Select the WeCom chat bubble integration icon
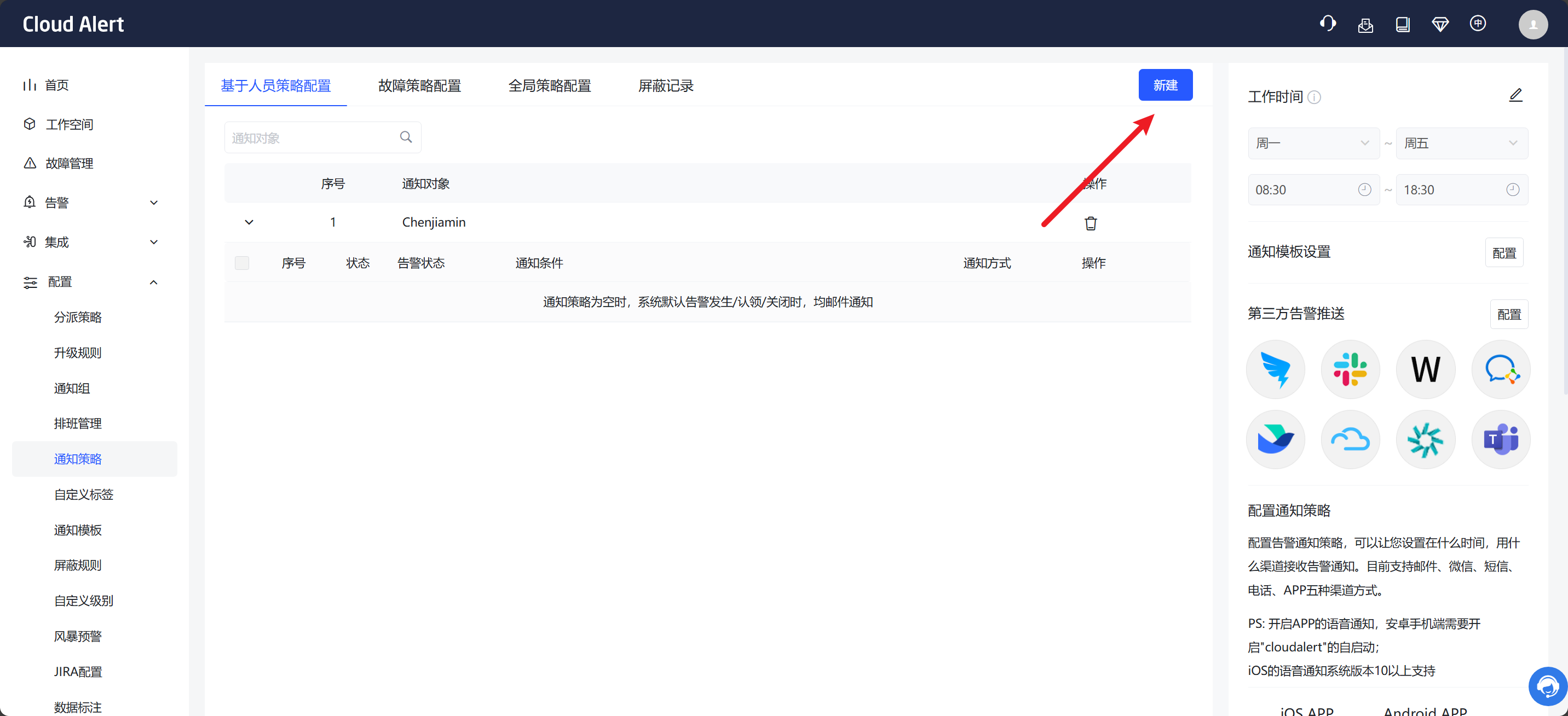Image resolution: width=1568 pixels, height=716 pixels. pyautogui.click(x=1501, y=369)
